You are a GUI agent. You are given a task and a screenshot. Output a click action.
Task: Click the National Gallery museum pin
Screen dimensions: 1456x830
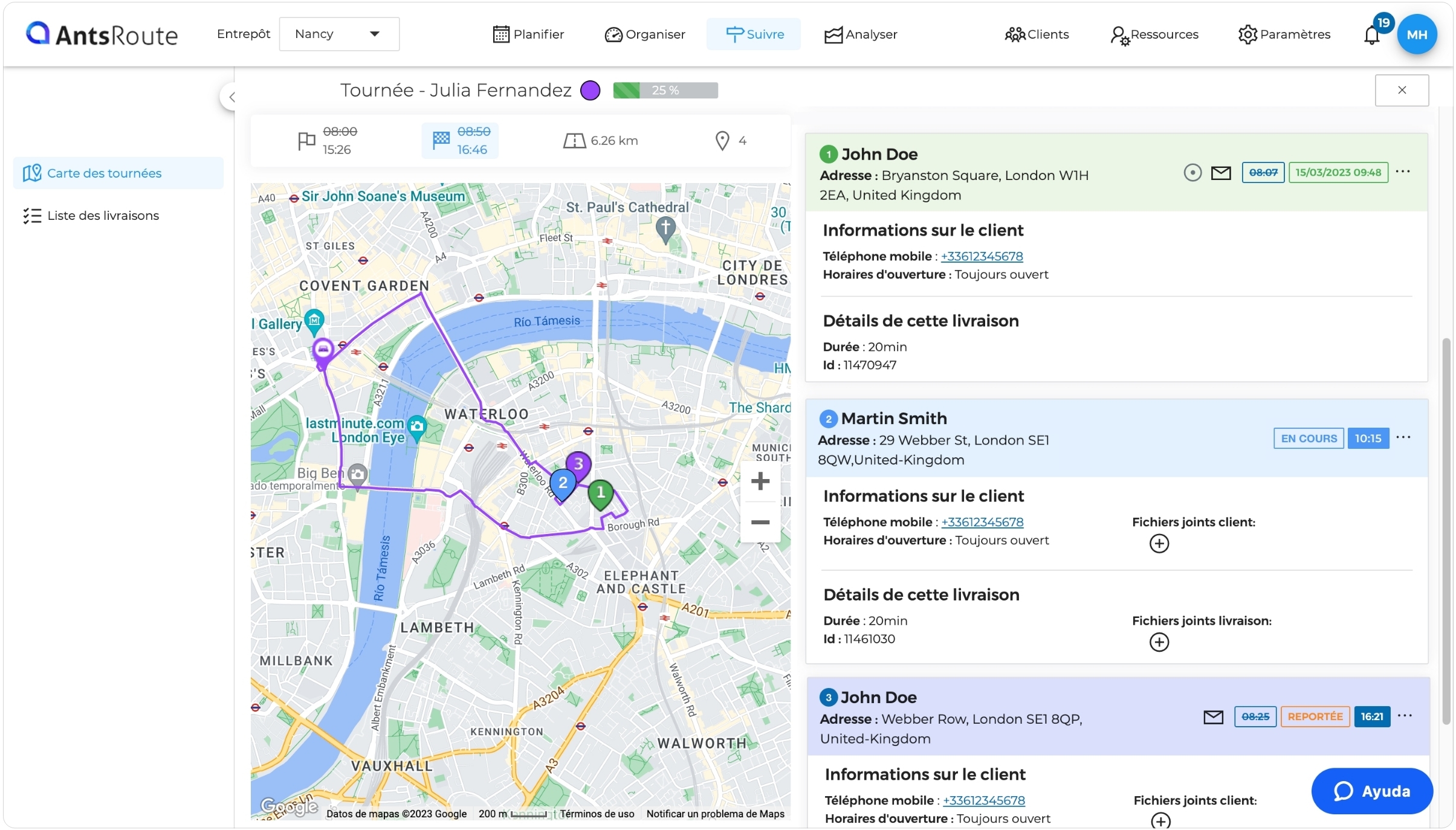coord(314,321)
